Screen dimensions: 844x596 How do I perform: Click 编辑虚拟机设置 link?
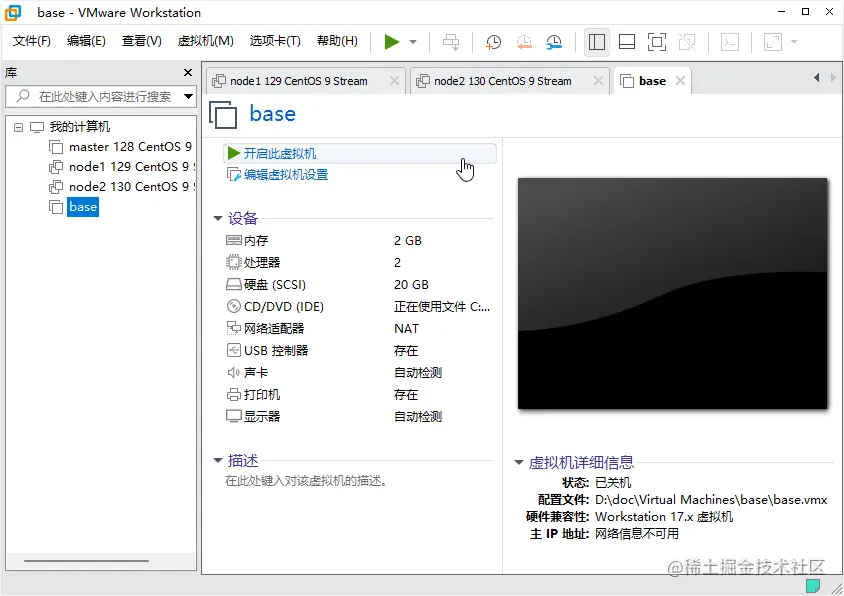click(286, 175)
